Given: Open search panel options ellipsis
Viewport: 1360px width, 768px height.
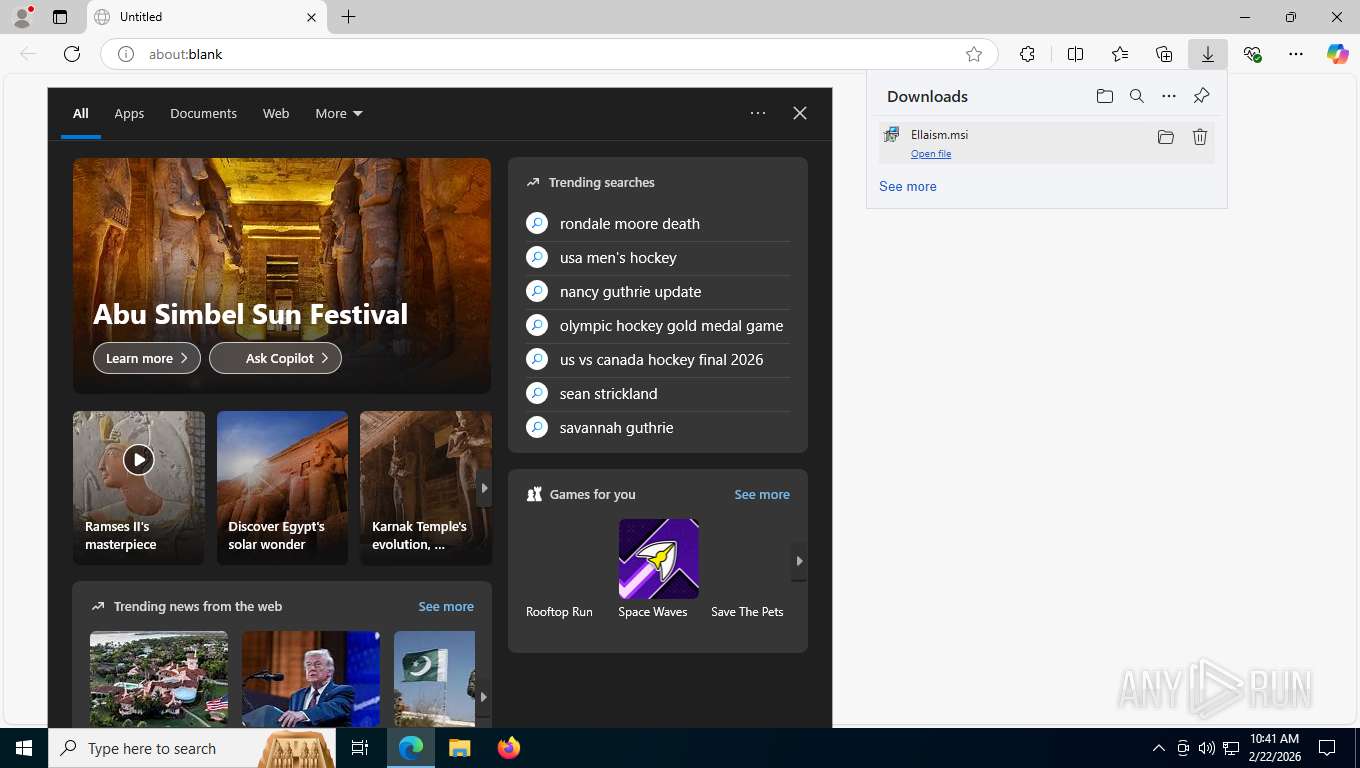Looking at the screenshot, I should 758,113.
